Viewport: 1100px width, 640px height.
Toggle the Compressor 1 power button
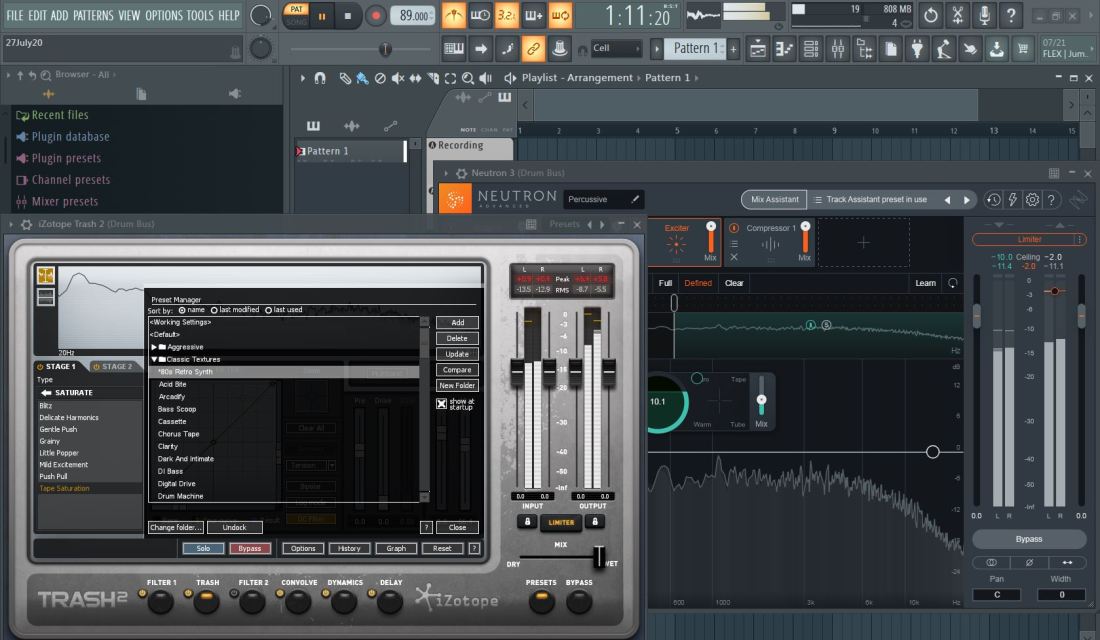pos(736,228)
